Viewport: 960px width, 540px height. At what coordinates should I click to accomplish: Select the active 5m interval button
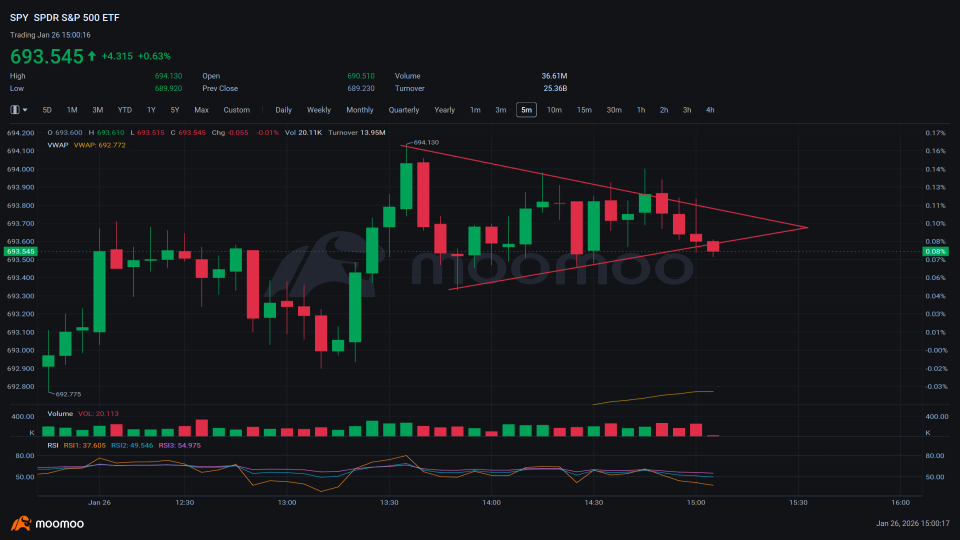[527, 110]
